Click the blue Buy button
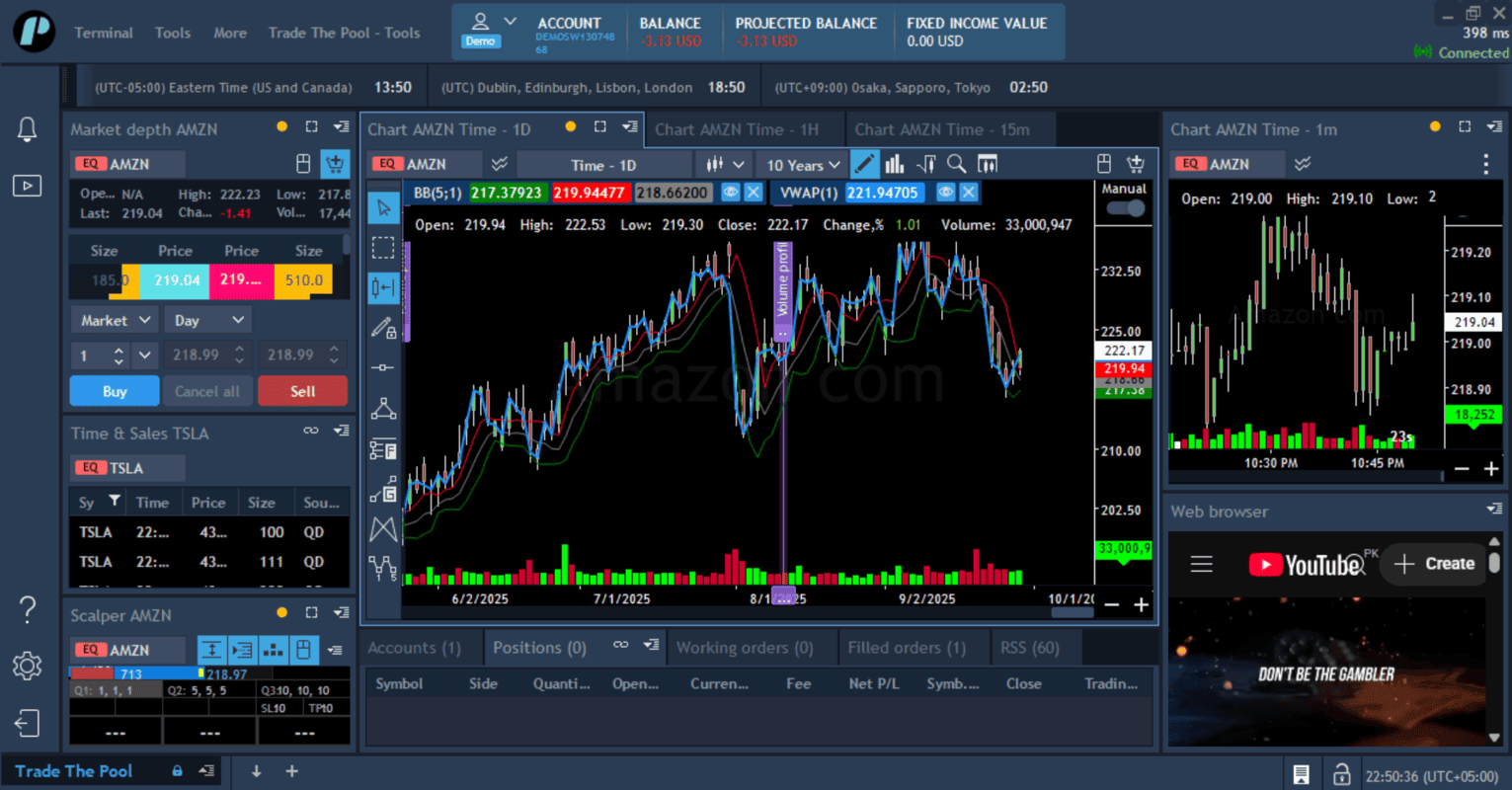This screenshot has height=790, width=1512. coord(115,391)
